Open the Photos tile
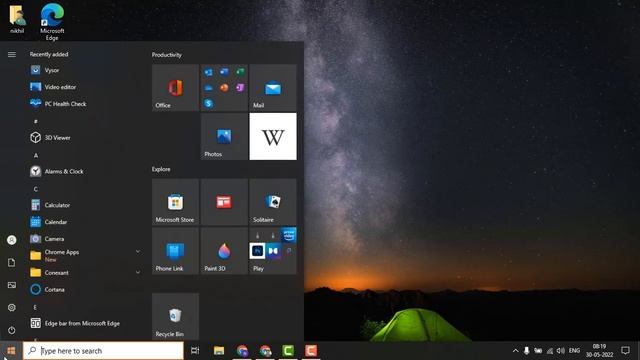The image size is (640, 360). [x=224, y=136]
